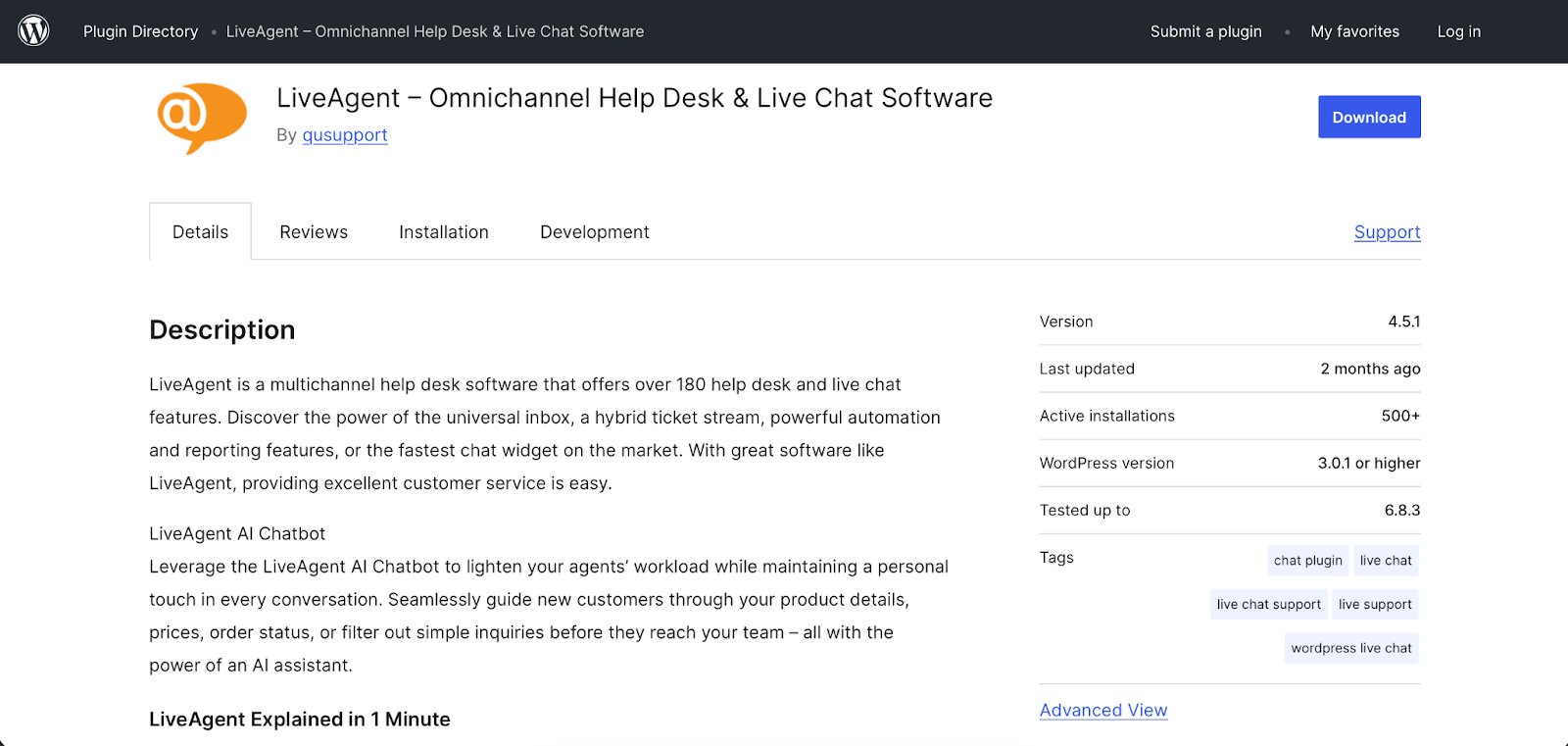Image resolution: width=1568 pixels, height=746 pixels.
Task: Open the Plugin Directory link
Action: (x=140, y=31)
